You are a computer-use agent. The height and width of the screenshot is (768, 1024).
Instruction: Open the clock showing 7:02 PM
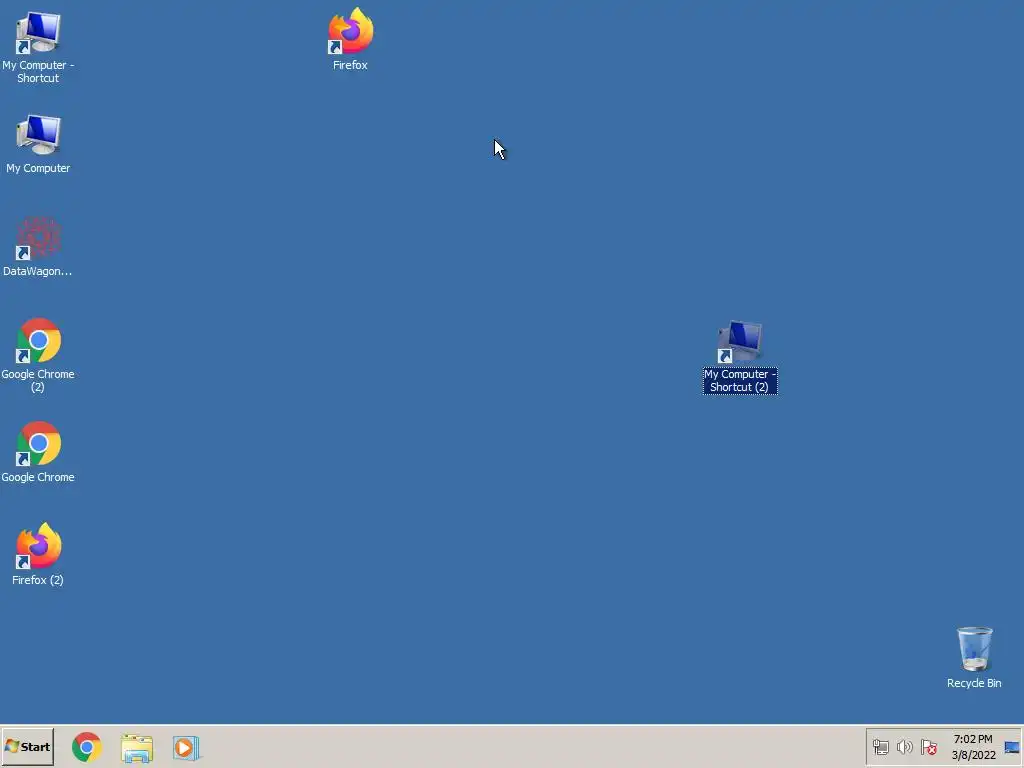pyautogui.click(x=973, y=747)
